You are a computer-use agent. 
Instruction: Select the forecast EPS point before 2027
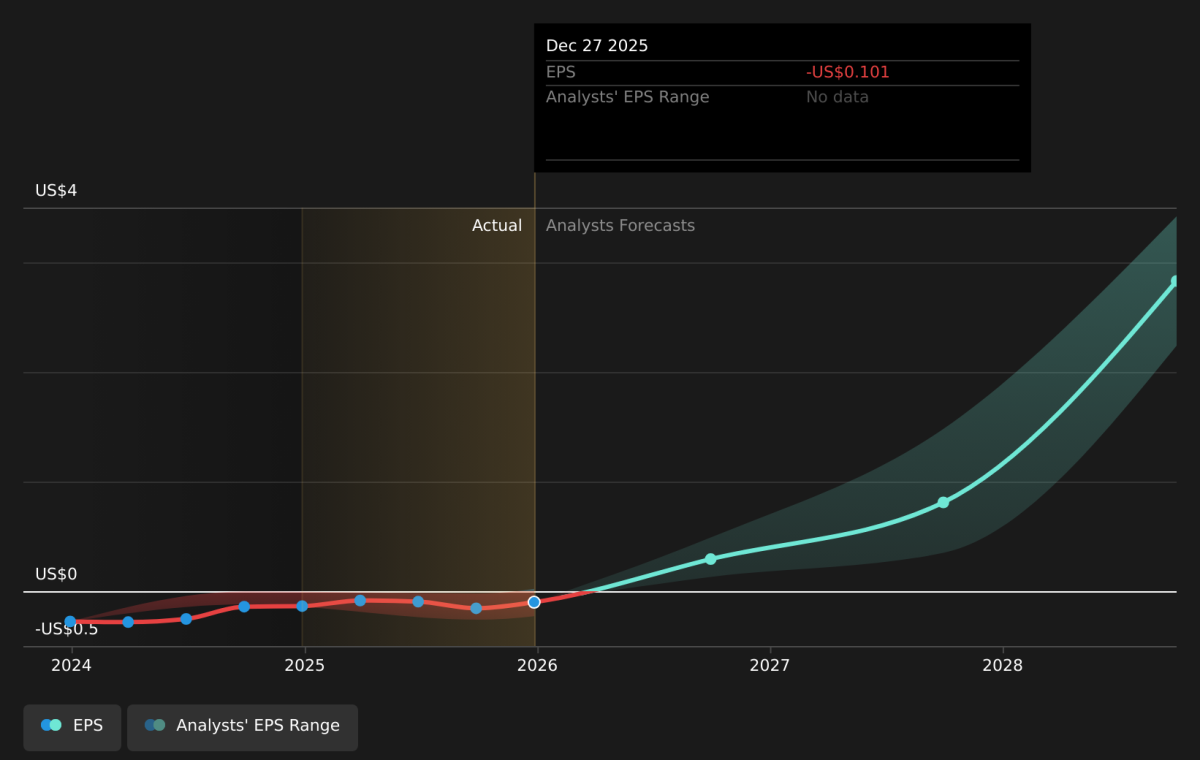(710, 559)
